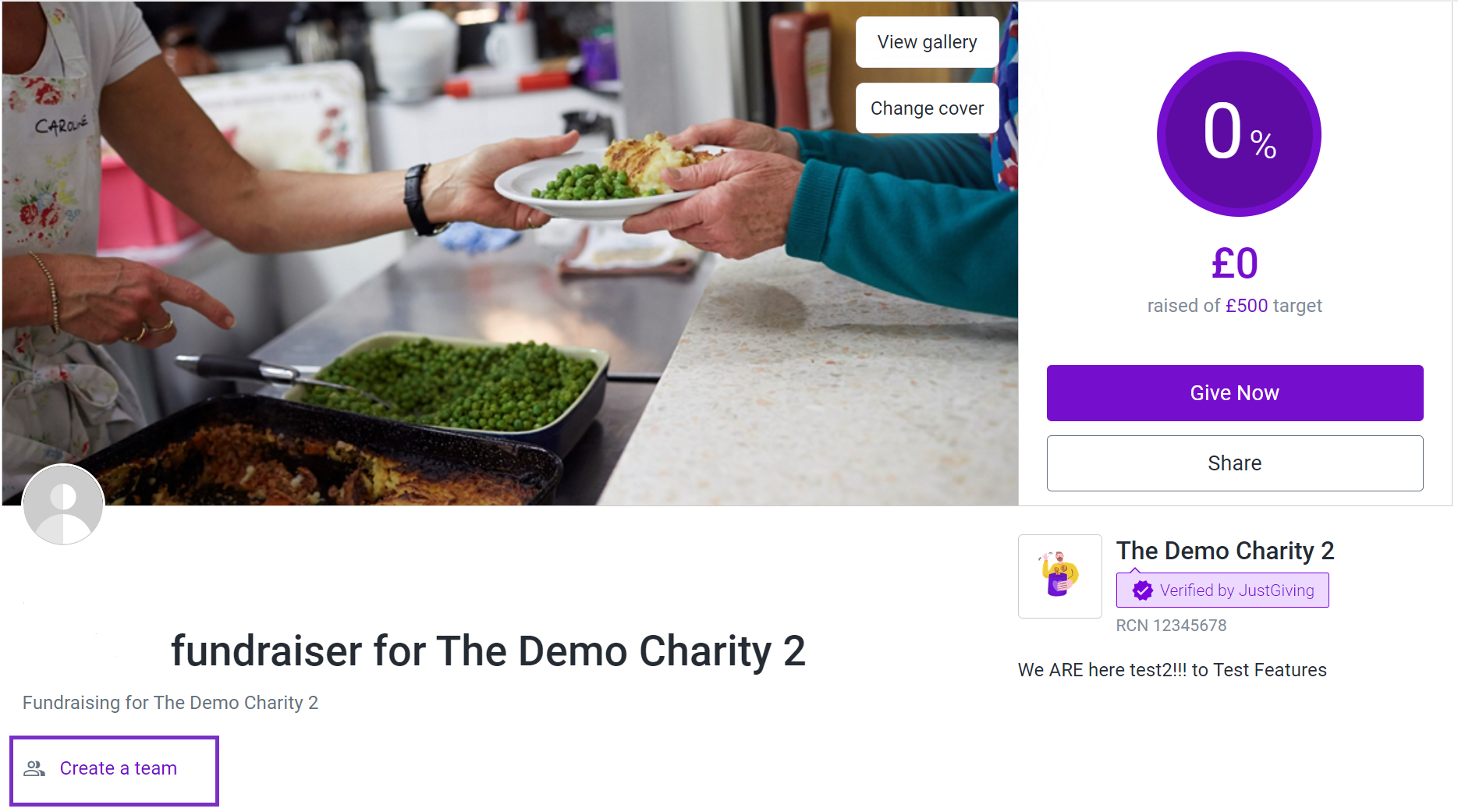The image size is (1458, 812).
Task: Click the verified checkmark icon
Action: [x=1142, y=590]
